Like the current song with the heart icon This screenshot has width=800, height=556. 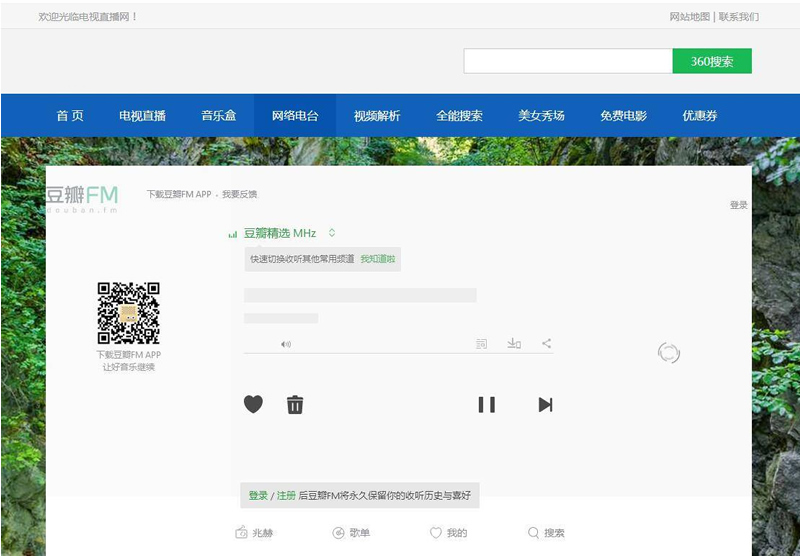(x=253, y=404)
